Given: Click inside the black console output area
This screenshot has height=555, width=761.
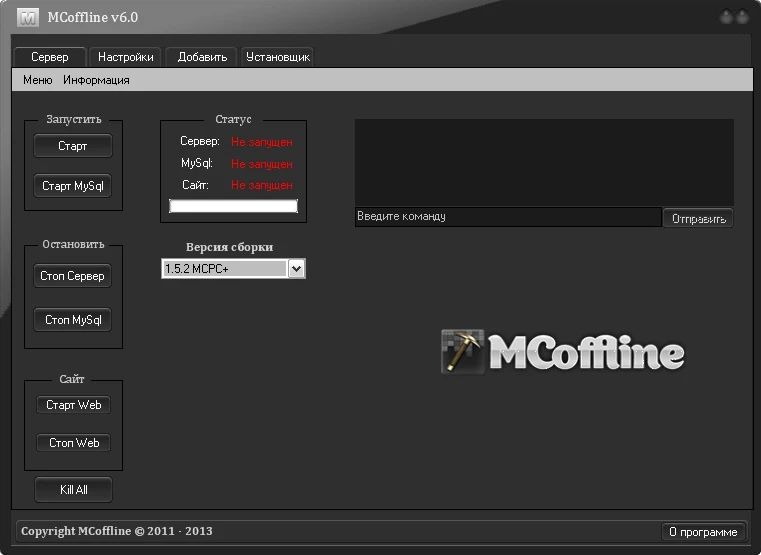Looking at the screenshot, I should click(x=544, y=163).
